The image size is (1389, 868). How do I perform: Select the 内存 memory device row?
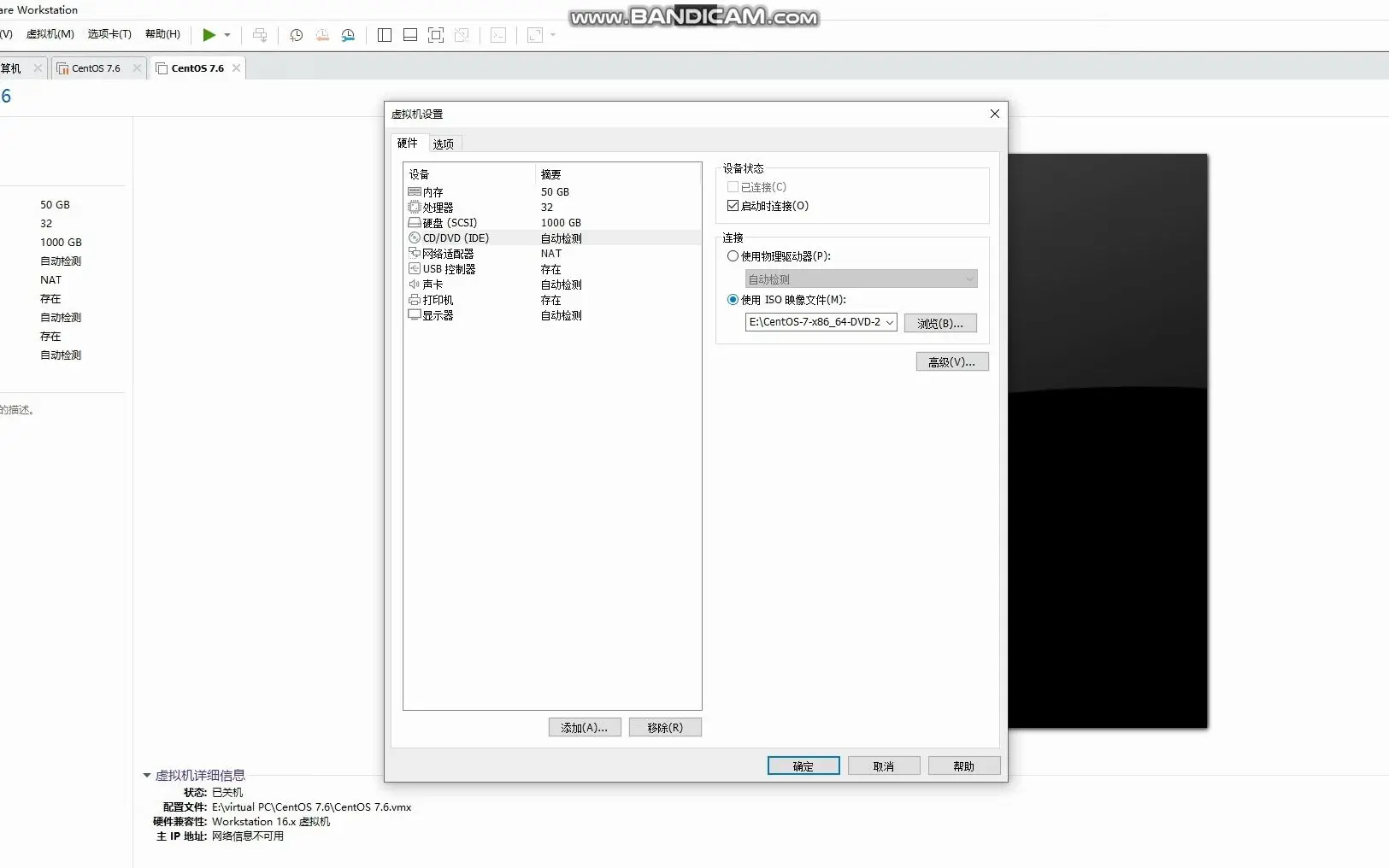(552, 192)
